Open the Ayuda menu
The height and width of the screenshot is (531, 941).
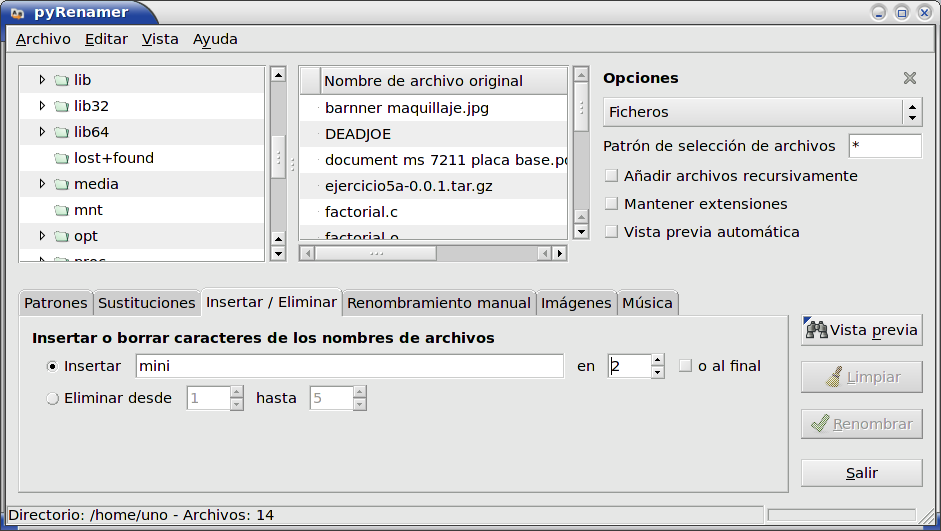point(215,39)
